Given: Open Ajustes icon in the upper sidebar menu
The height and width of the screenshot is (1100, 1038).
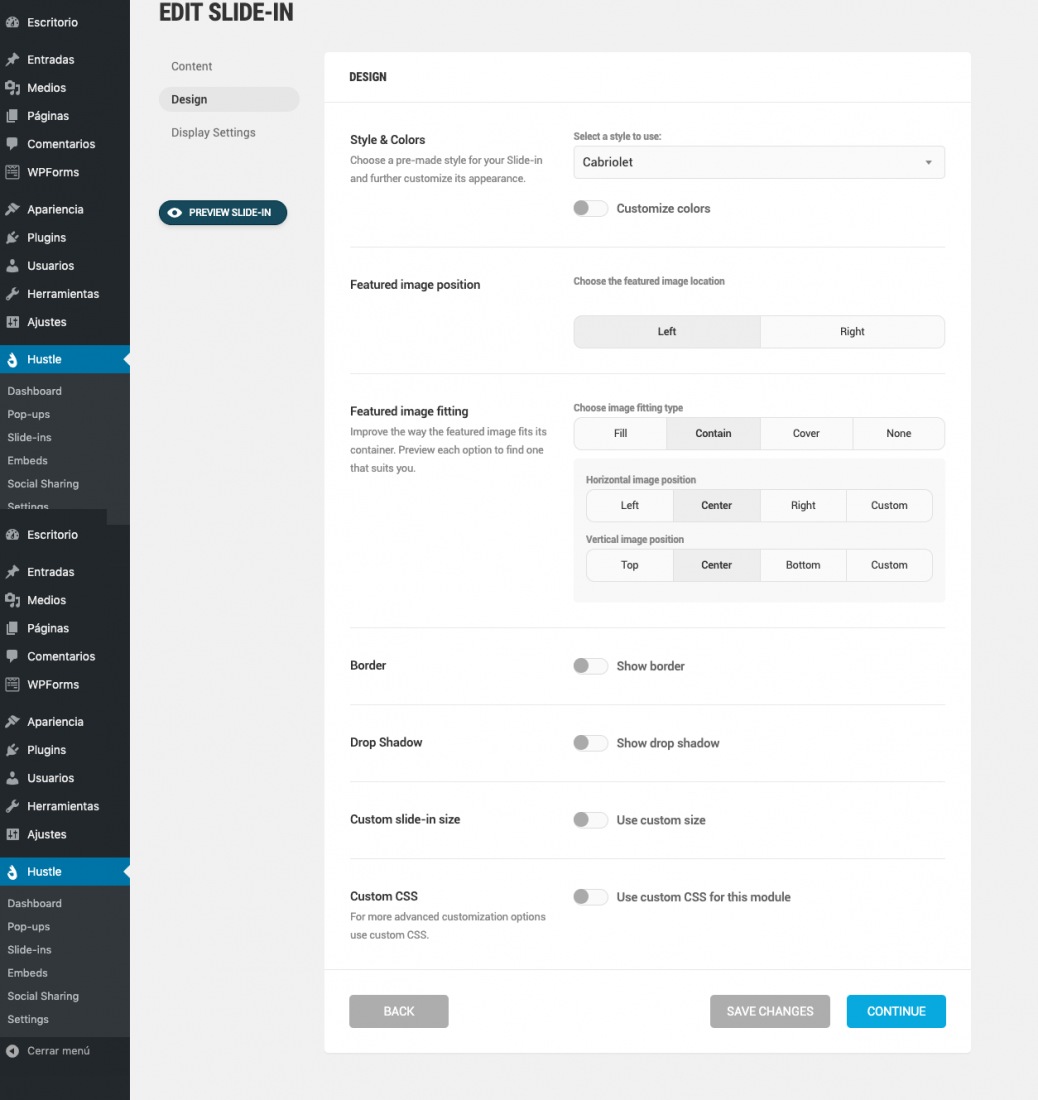Looking at the screenshot, I should [12, 321].
